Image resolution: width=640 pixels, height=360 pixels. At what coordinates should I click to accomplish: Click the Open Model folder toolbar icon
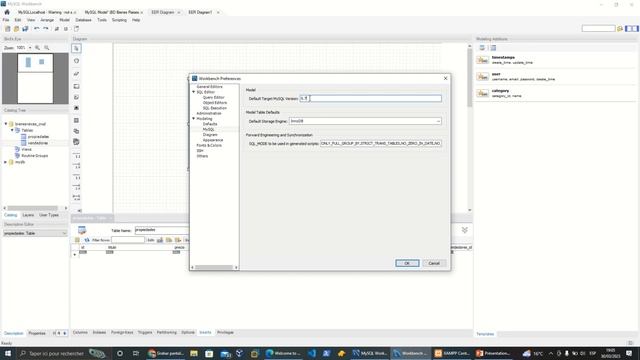16,29
